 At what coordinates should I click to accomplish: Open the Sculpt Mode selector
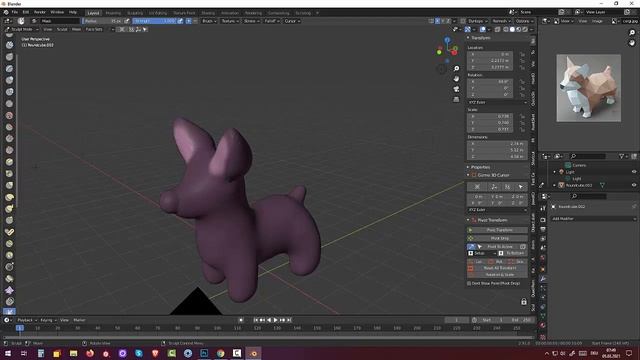22,29
